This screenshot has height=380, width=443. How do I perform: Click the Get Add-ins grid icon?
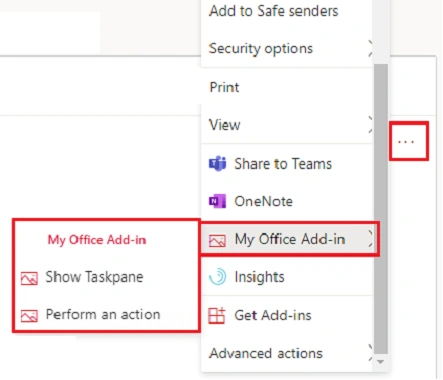[217, 315]
